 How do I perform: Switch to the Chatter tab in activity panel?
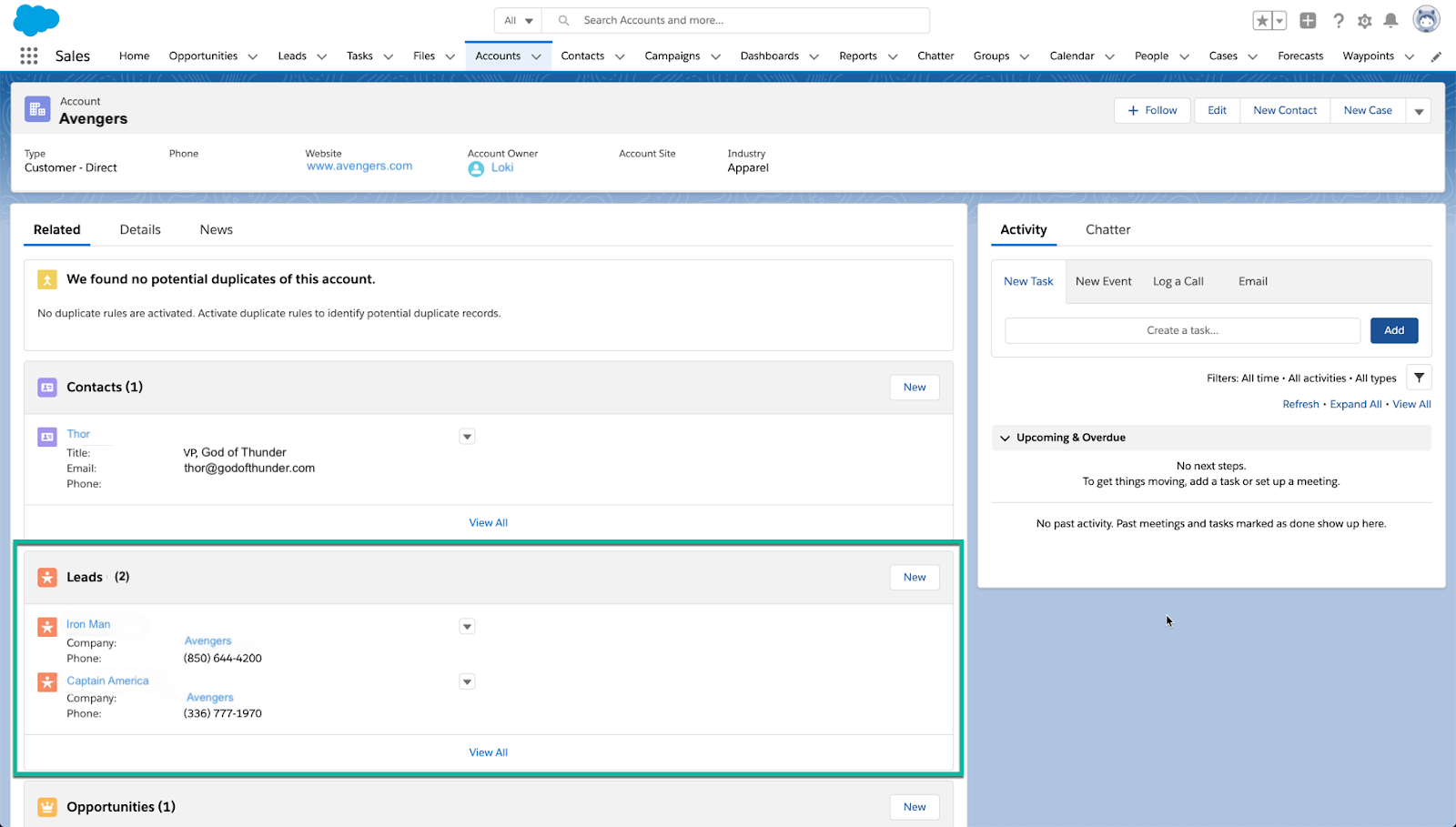[x=1107, y=229]
